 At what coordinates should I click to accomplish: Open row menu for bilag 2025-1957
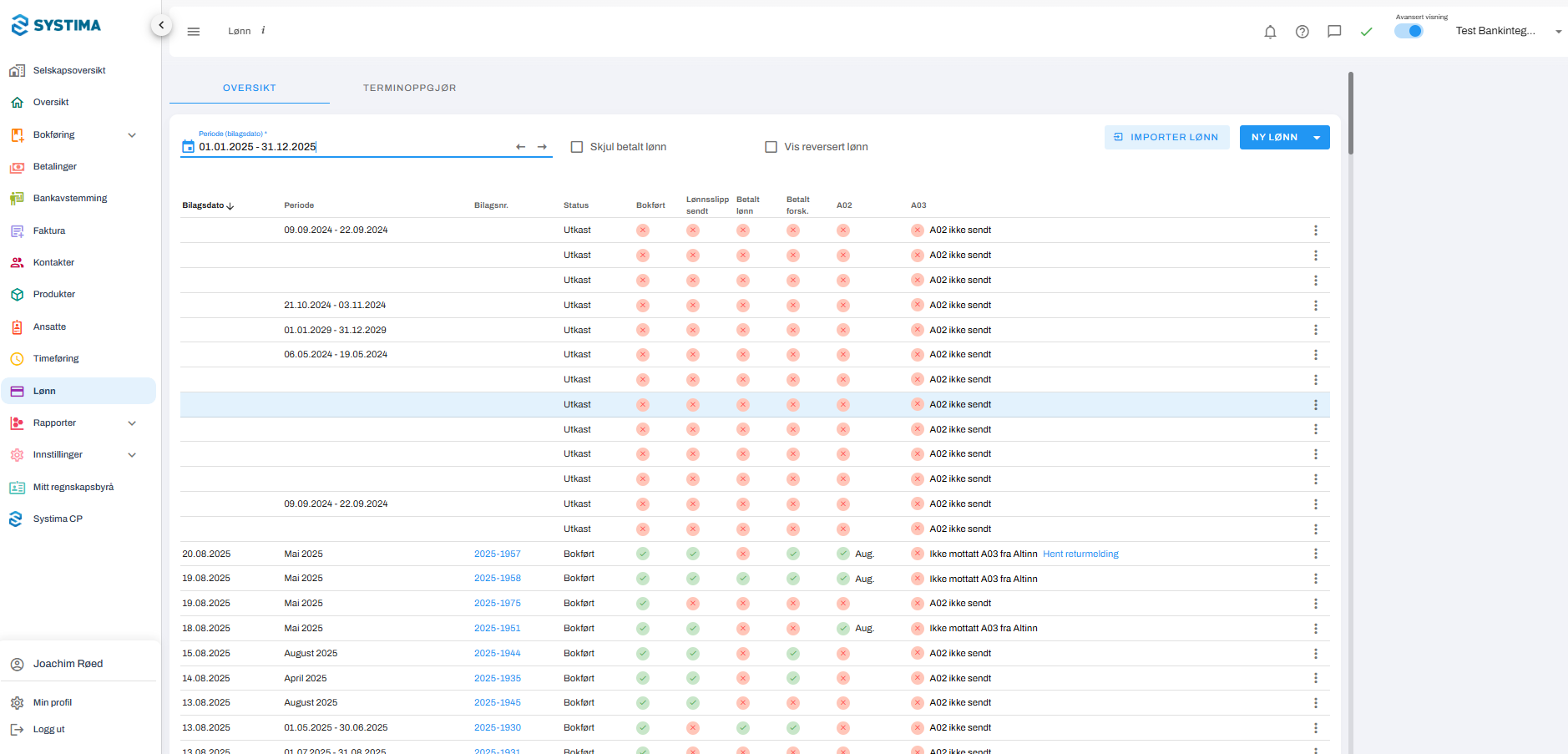(1315, 554)
